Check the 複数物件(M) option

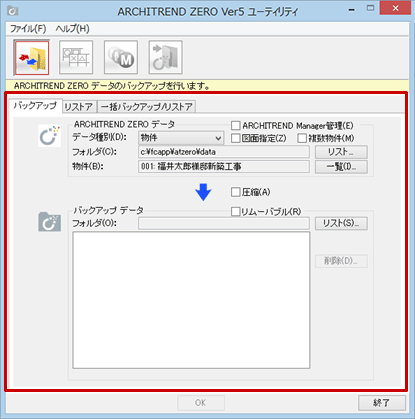pos(302,138)
